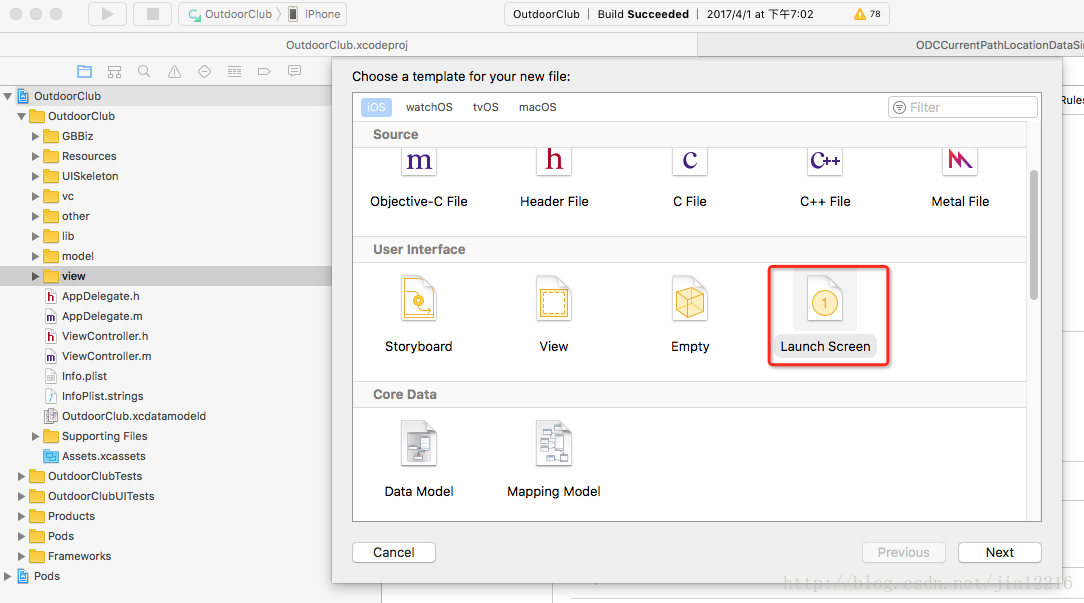
Task: Select the Data Model template icon
Action: tap(419, 444)
